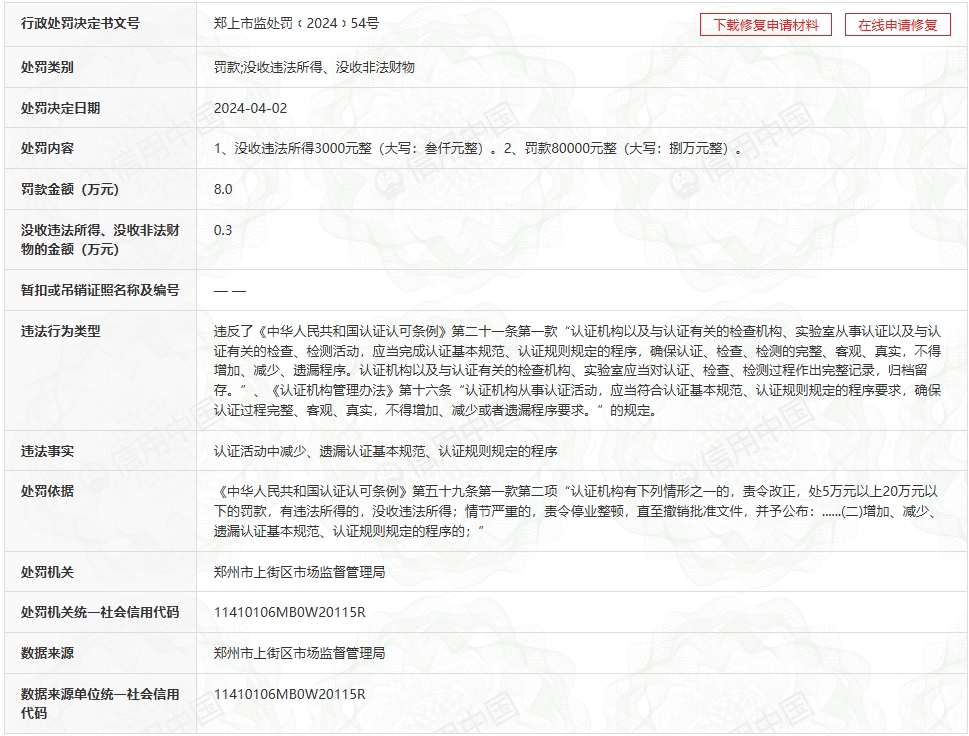Click the confiscated amount value 0.3
The height and width of the screenshot is (736, 969).
pos(223,230)
